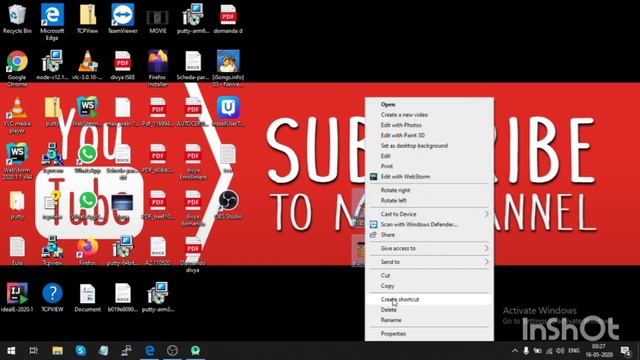The width and height of the screenshot is (640, 360).
Task: Select the VLC media player shortcut
Action: [17, 115]
